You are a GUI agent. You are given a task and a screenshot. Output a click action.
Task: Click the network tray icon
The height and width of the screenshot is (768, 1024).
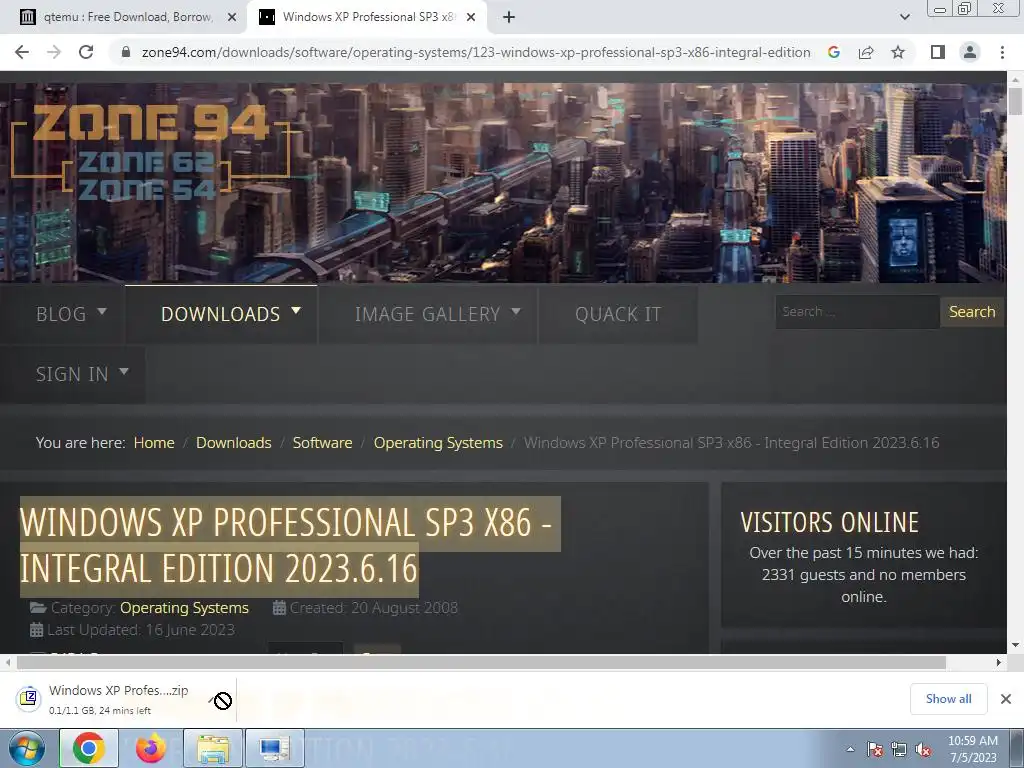(899, 750)
